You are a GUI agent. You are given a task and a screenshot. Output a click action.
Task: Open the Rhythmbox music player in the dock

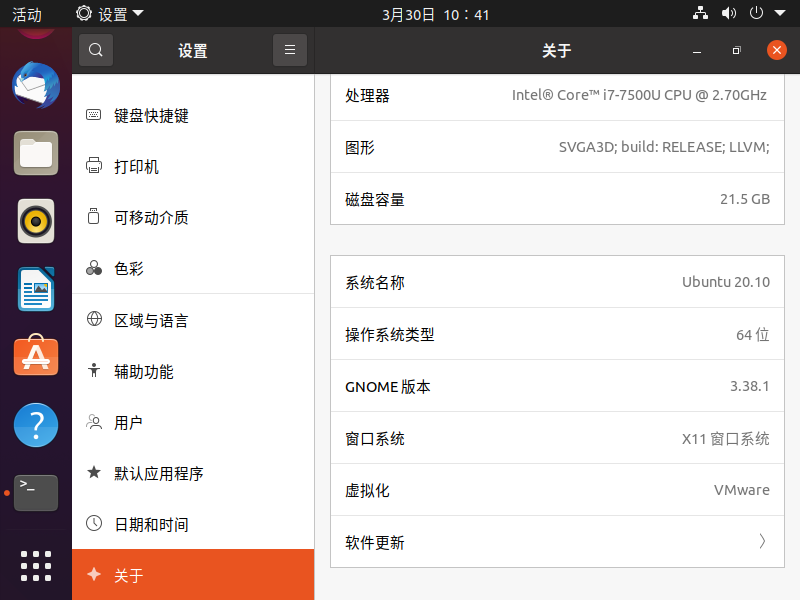tap(36, 221)
